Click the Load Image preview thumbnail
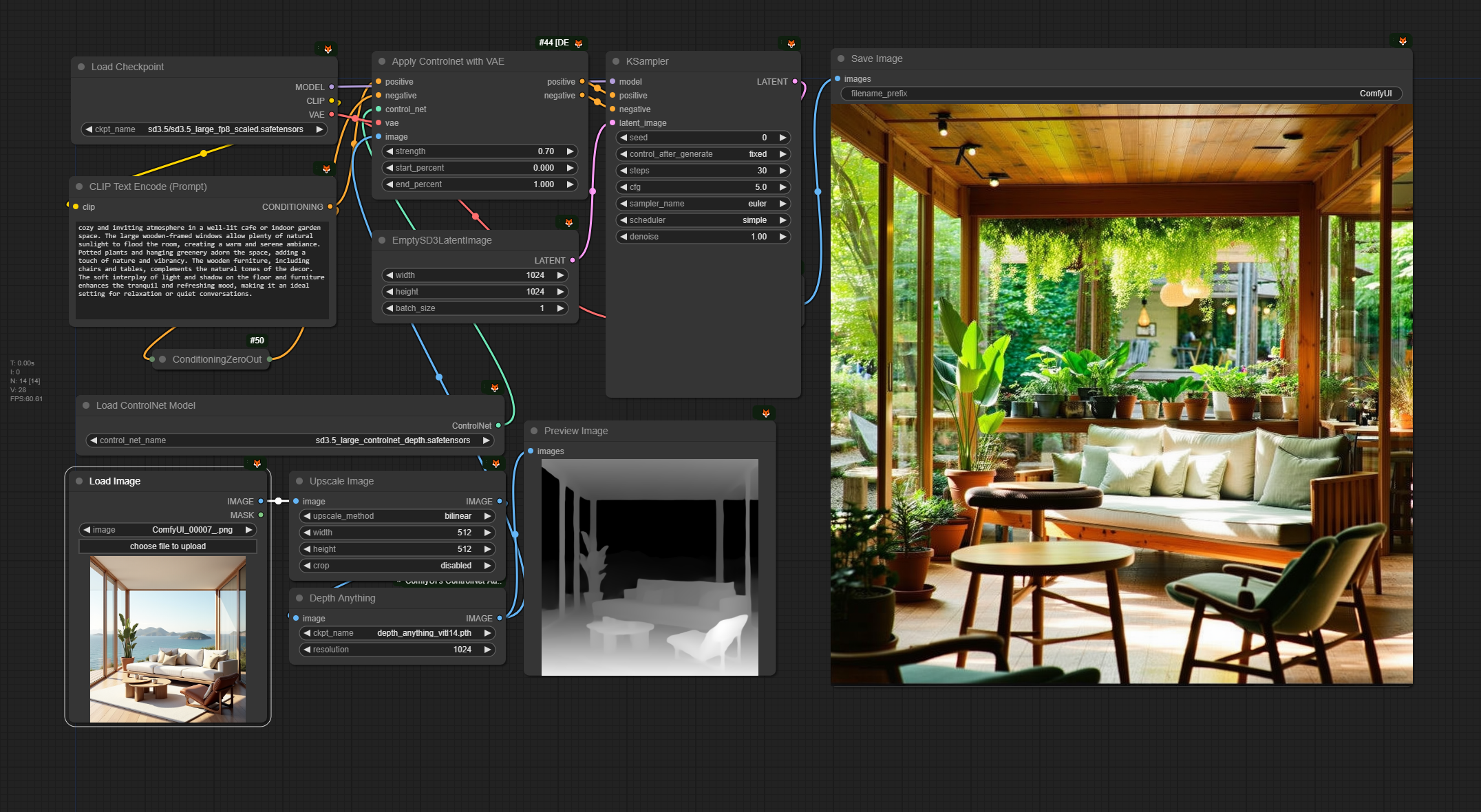This screenshot has height=812, width=1481. (x=168, y=639)
